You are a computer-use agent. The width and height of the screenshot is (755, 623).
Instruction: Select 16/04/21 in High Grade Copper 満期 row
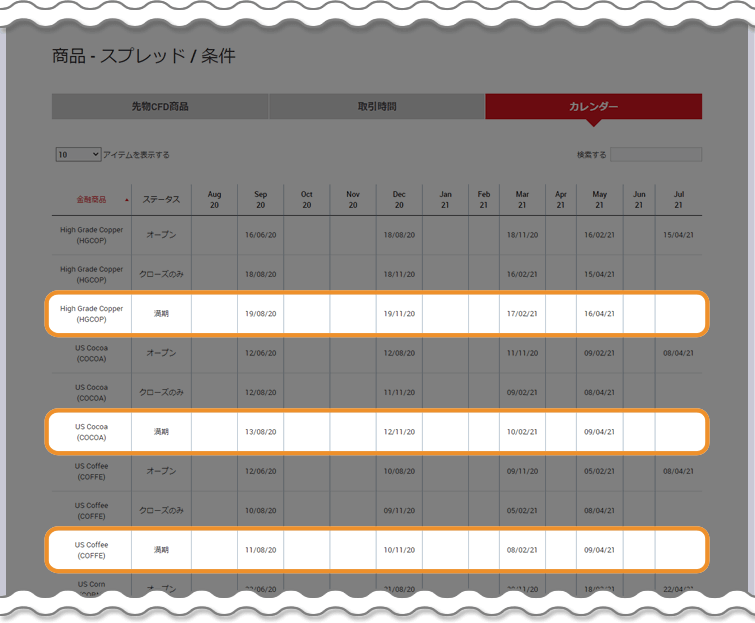pos(599,314)
